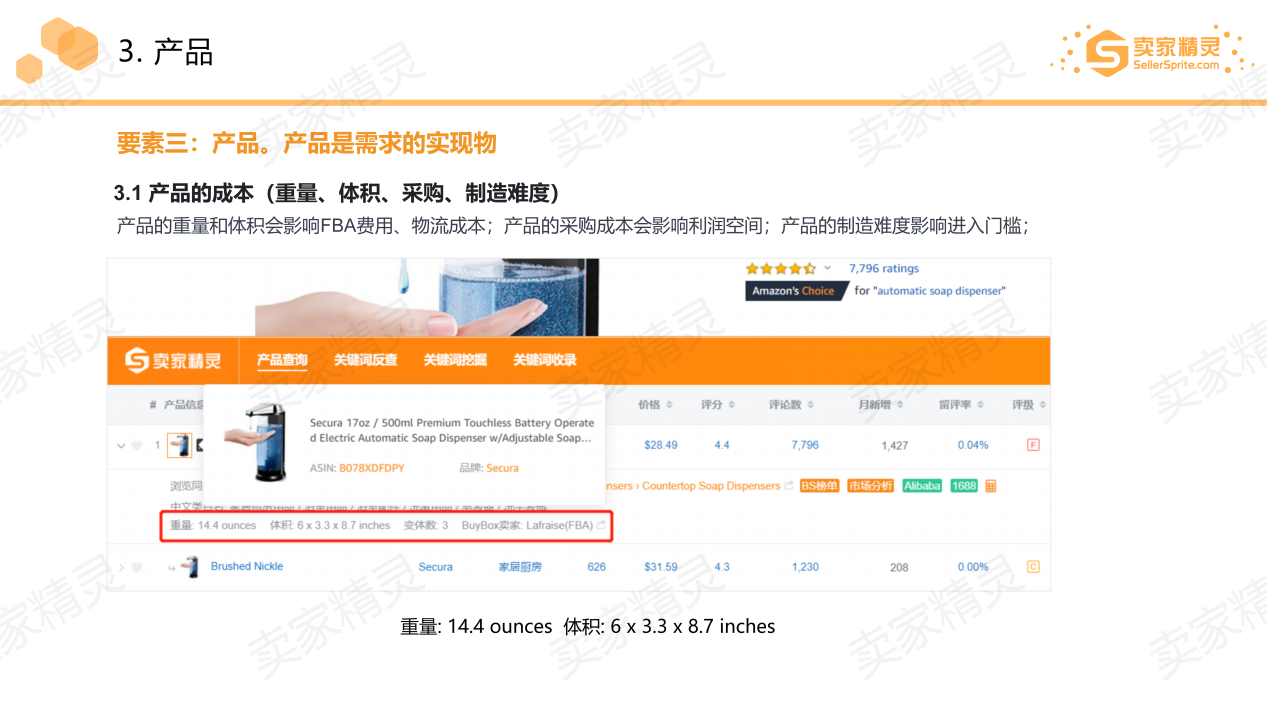Favorite the first product with the heart icon

point(135,446)
